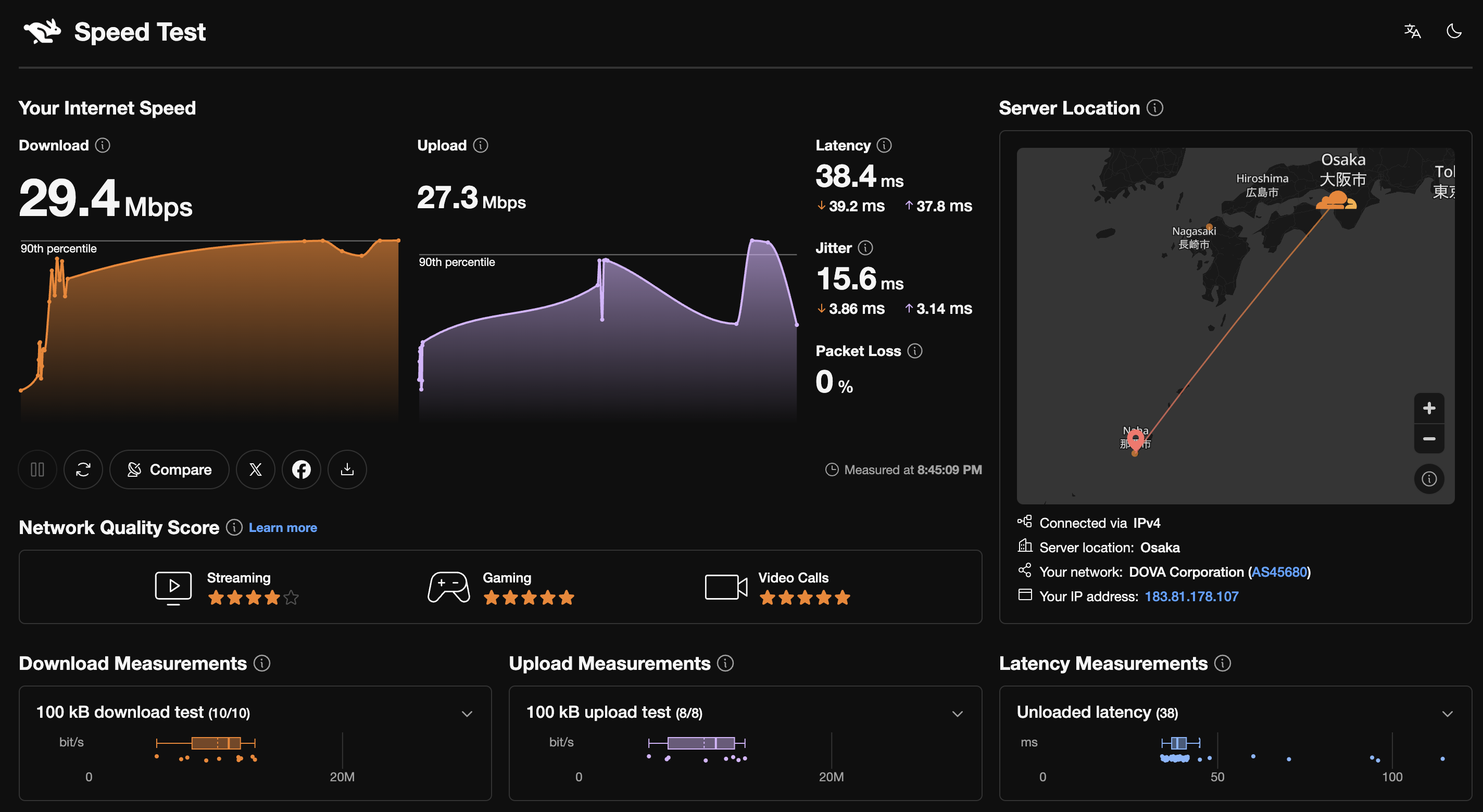This screenshot has height=812, width=1483.
Task: Zoom in on the server map
Action: (x=1429, y=408)
